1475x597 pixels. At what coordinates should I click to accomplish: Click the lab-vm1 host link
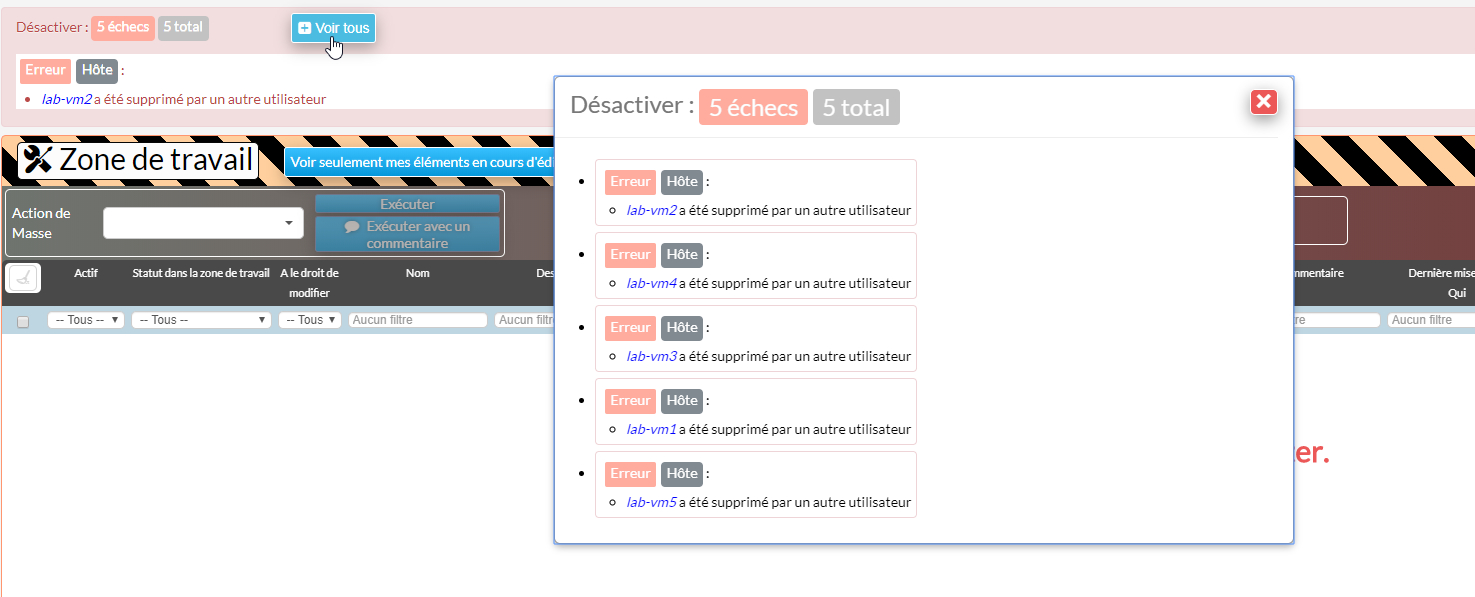coord(651,429)
